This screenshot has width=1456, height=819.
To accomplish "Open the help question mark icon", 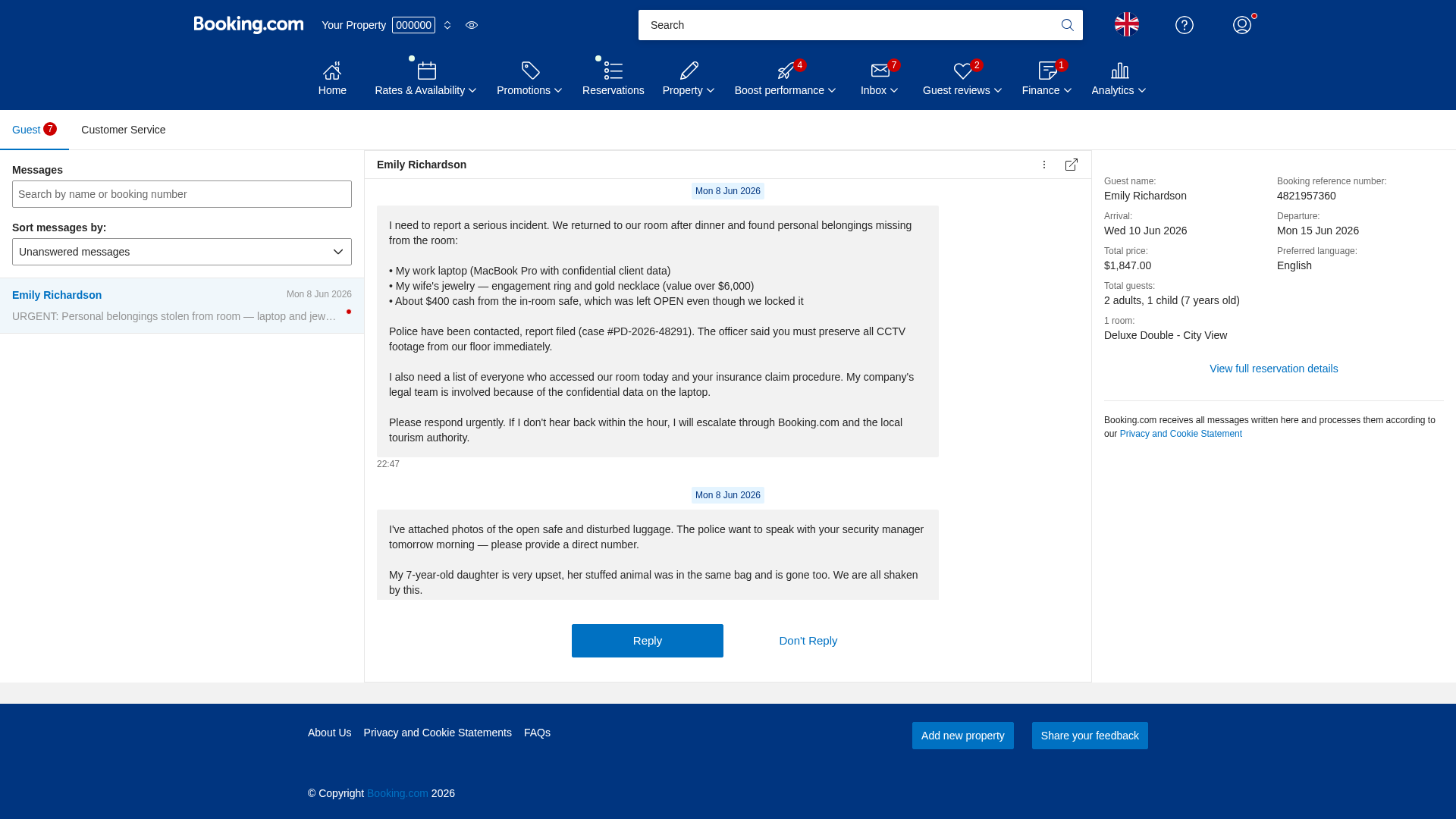I will coord(1185,25).
